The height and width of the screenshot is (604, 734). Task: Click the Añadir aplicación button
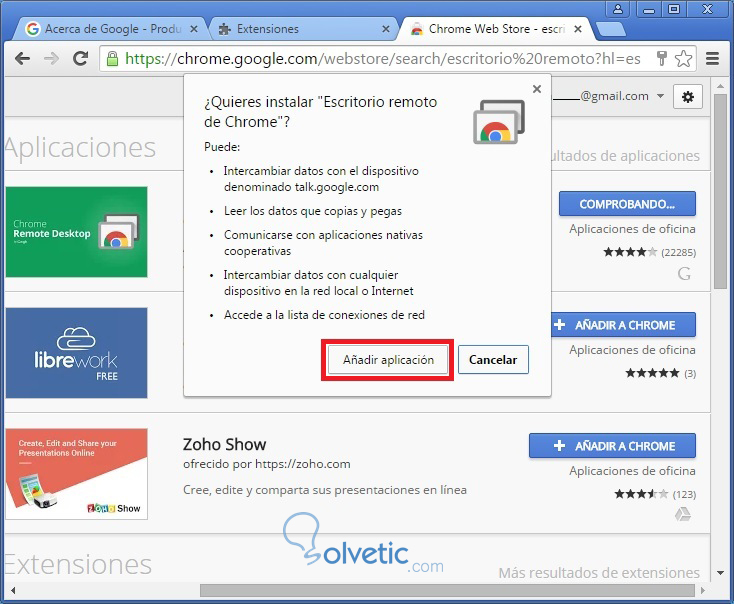tap(388, 360)
